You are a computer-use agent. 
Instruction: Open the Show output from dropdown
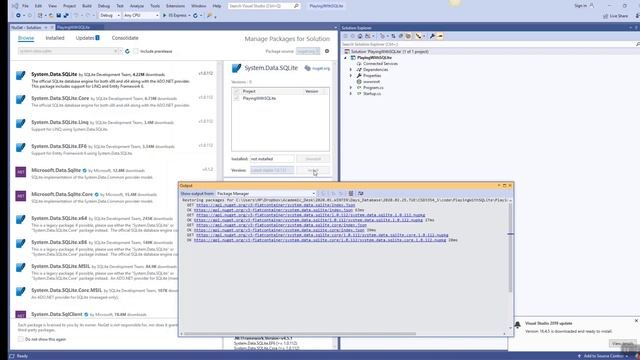(266, 193)
